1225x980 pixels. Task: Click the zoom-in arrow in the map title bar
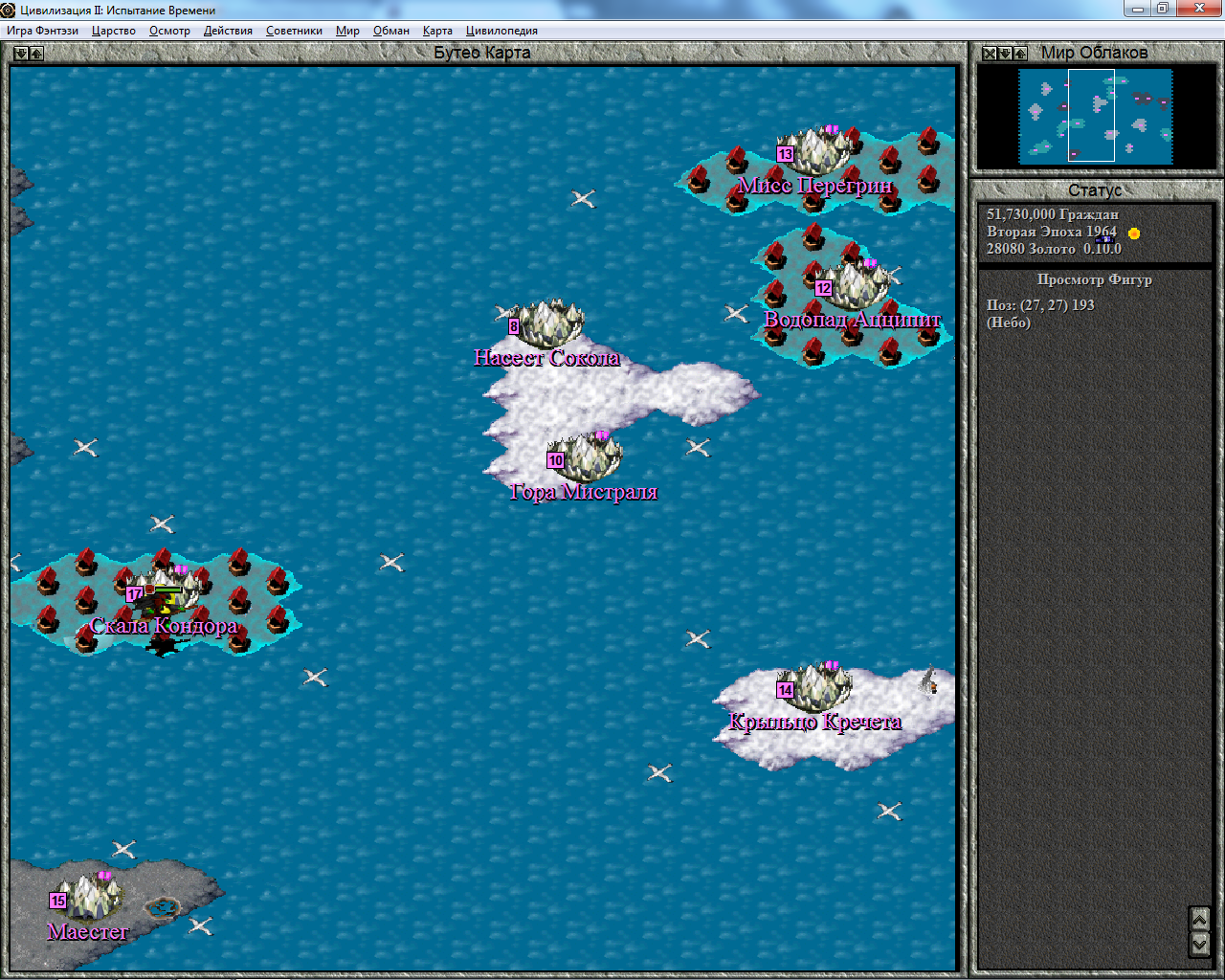coord(36,54)
